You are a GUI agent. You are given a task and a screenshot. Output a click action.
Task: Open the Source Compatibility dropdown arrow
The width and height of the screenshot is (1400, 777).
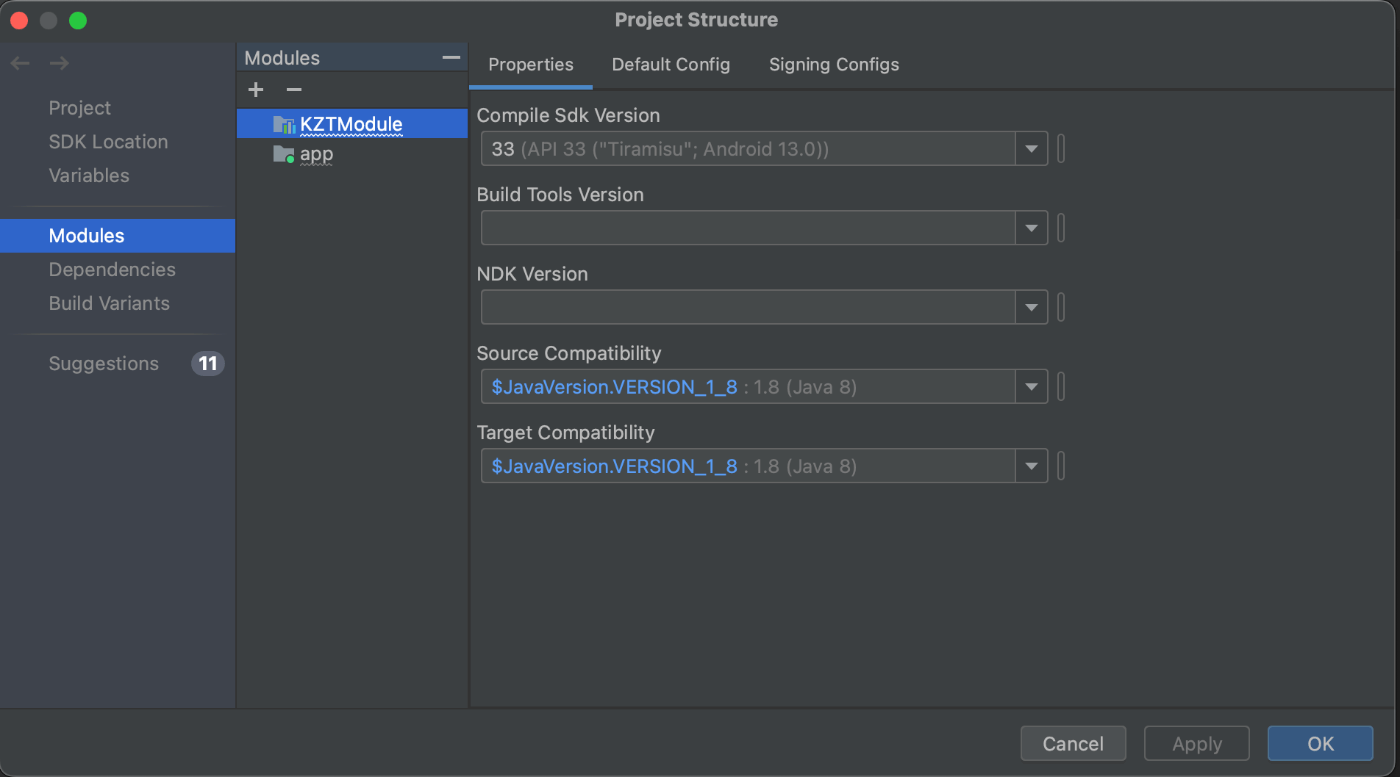point(1031,387)
